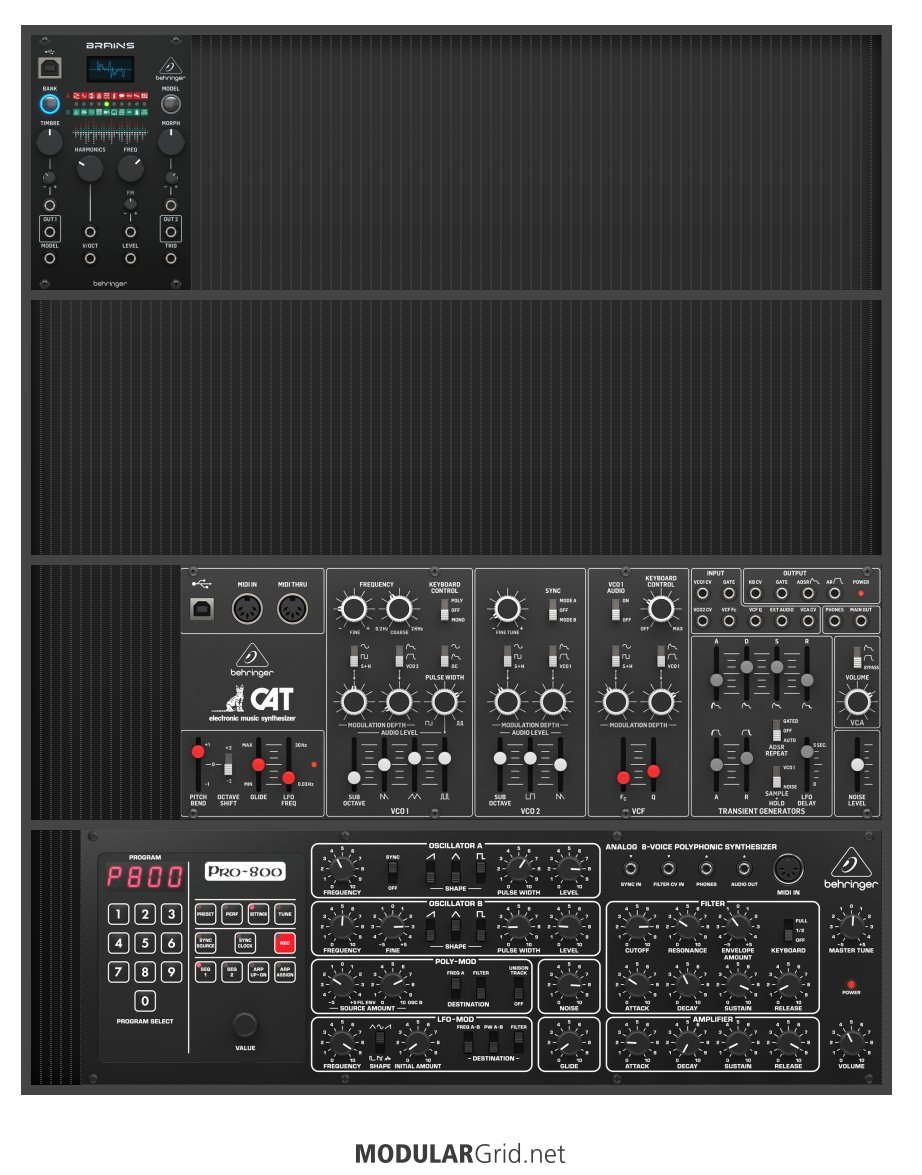The width and height of the screenshot is (922, 1175).
Task: Click the Pro-800 ARP ASSIGN button
Action: [x=285, y=972]
